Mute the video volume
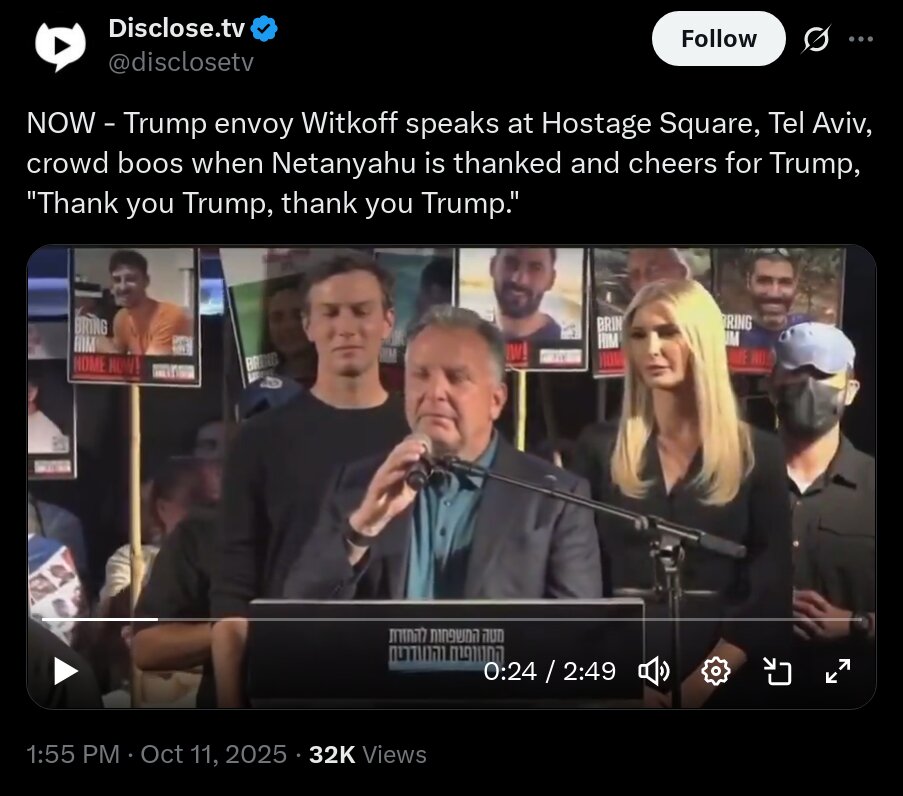Viewport: 903px width, 796px height. [x=654, y=672]
